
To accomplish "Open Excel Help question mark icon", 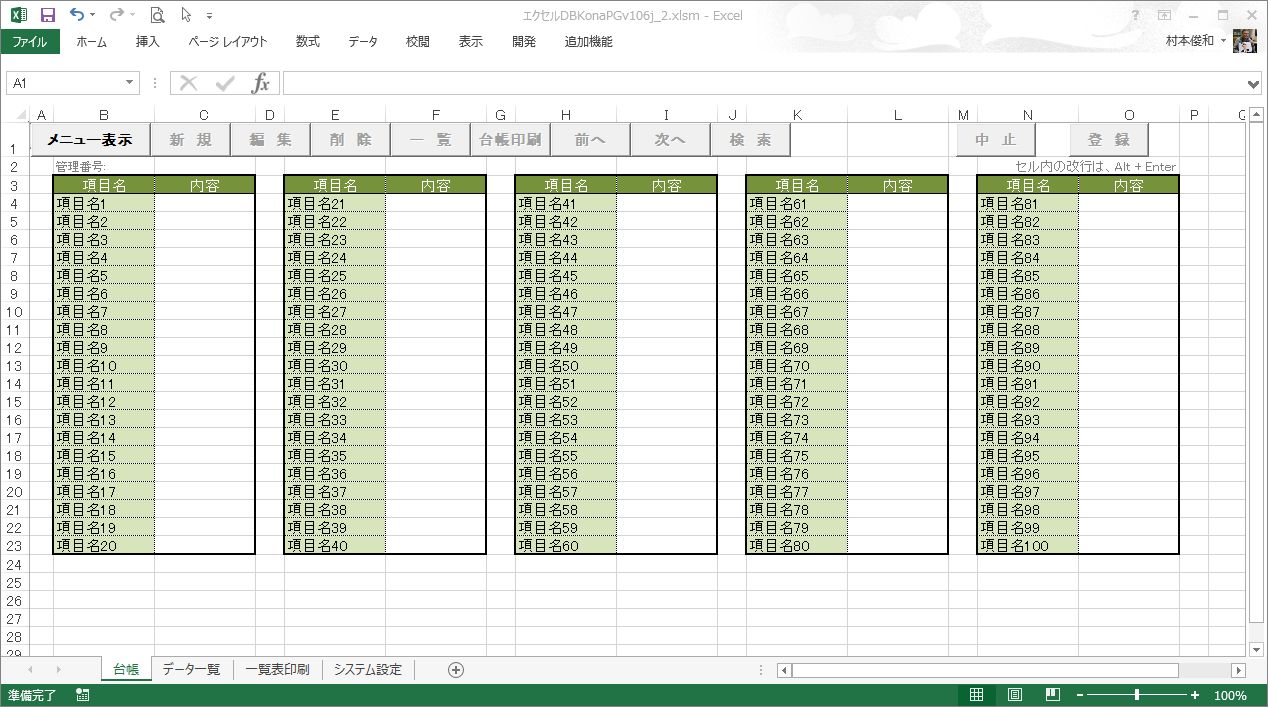I will coord(1135,15).
